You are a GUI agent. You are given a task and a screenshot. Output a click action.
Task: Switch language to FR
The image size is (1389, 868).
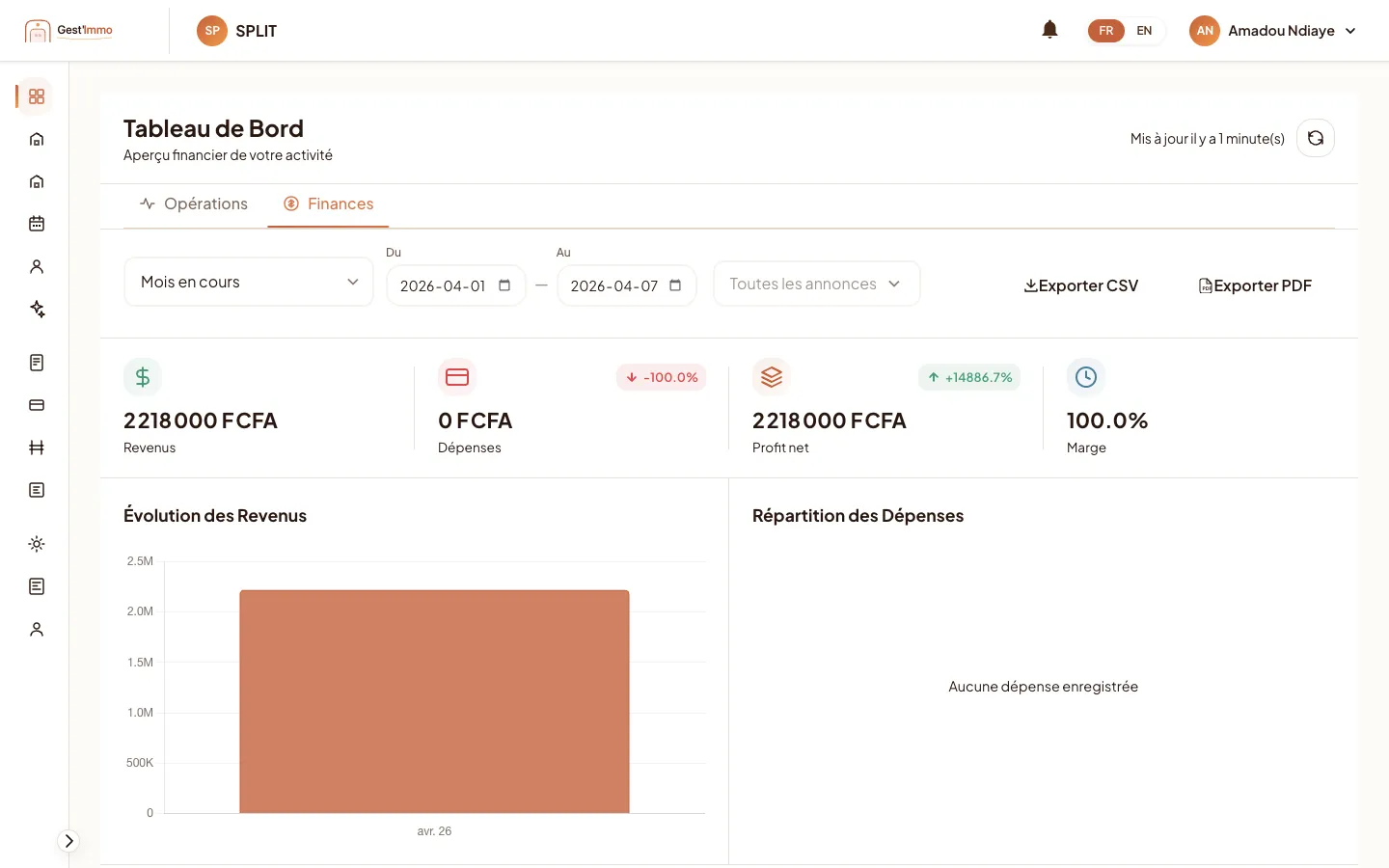tap(1106, 31)
